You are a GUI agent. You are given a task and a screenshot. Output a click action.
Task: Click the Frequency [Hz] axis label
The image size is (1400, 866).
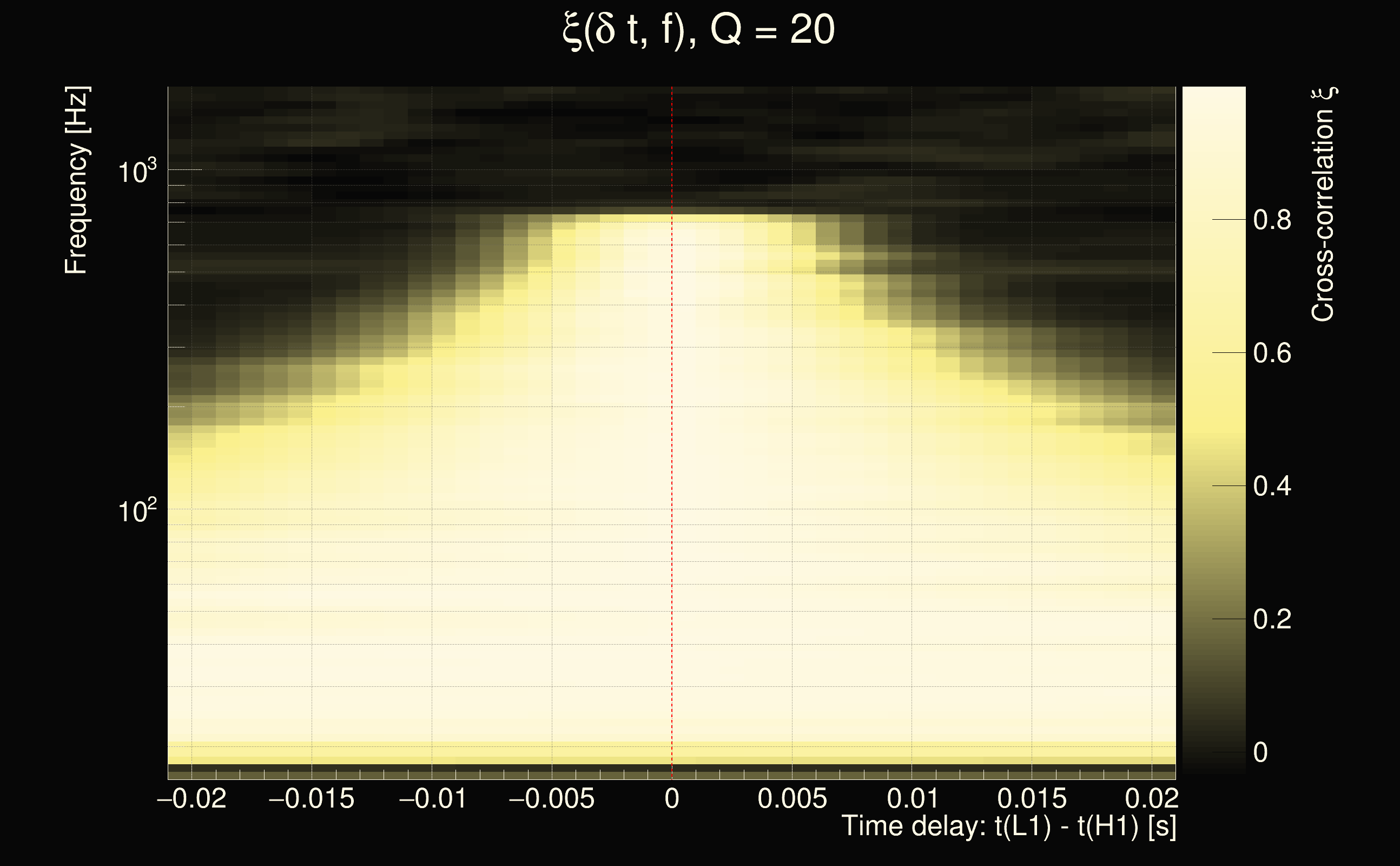(x=77, y=180)
